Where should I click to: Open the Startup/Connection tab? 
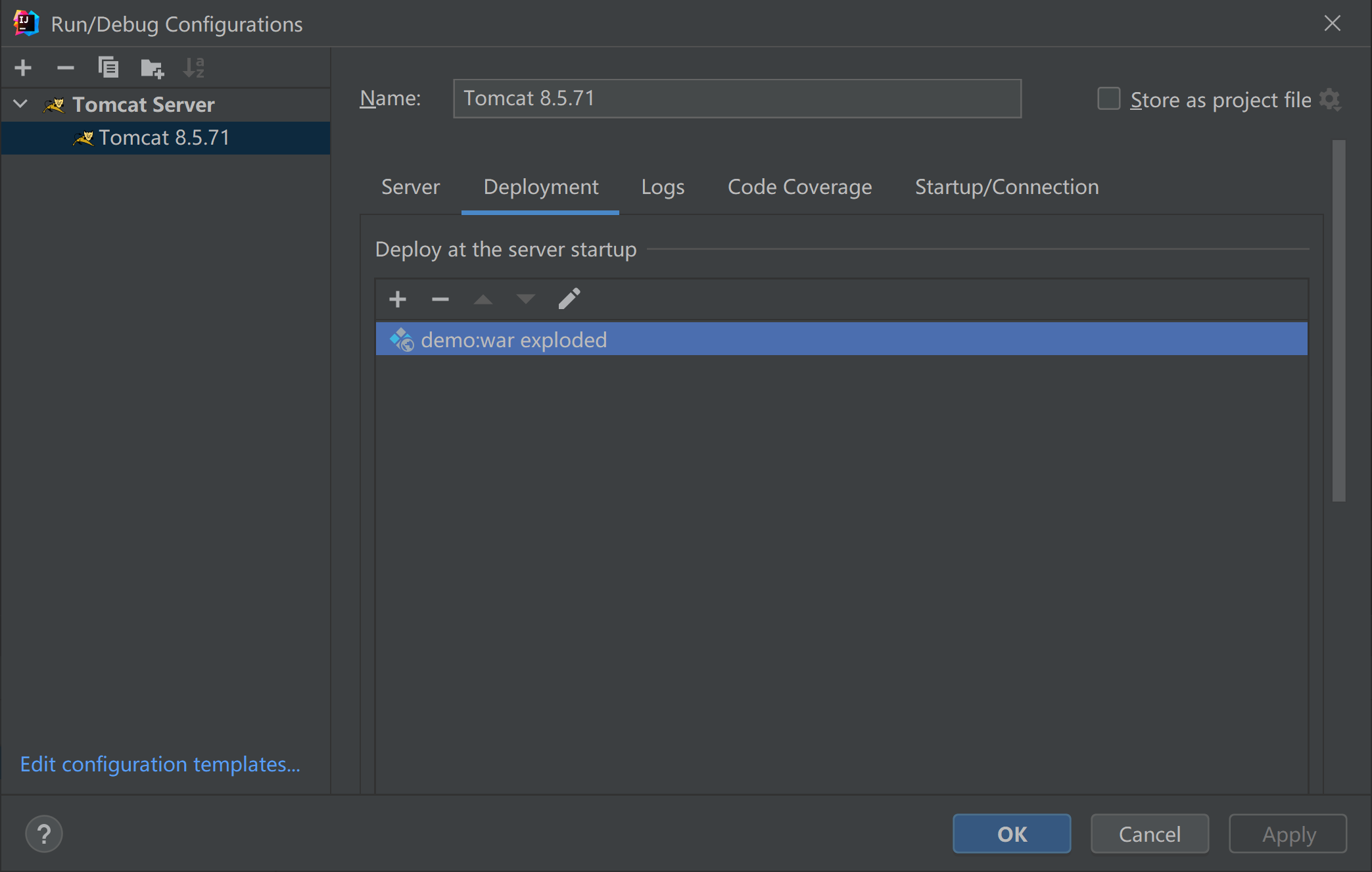[1006, 187]
